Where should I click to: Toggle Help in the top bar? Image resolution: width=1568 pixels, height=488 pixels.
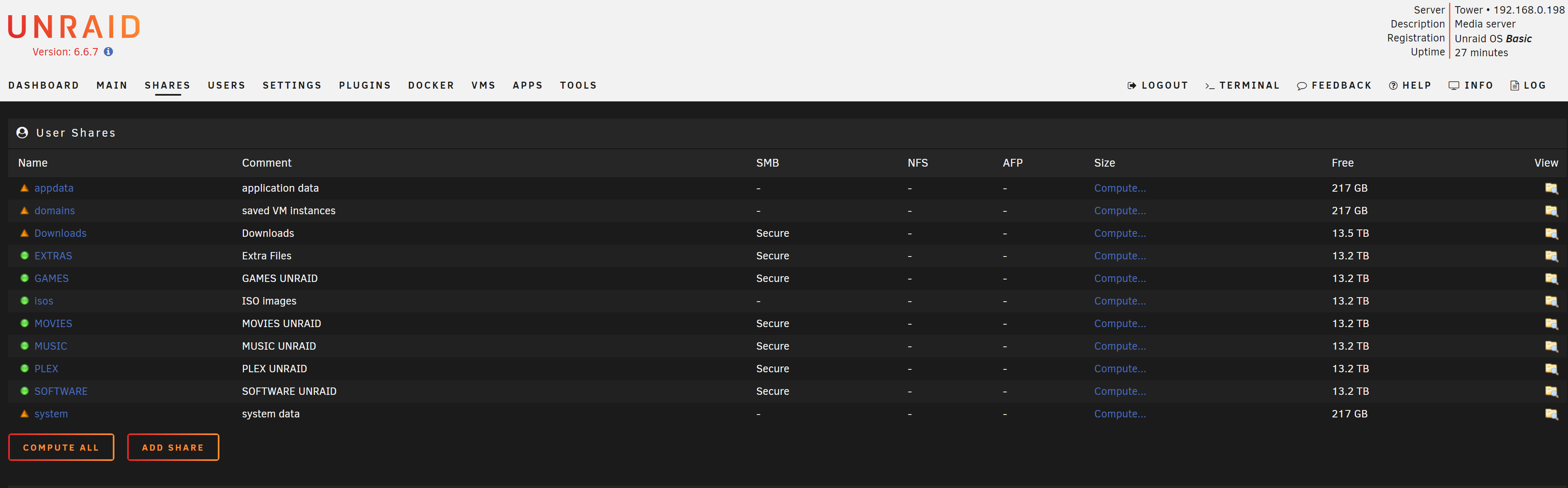point(1410,85)
